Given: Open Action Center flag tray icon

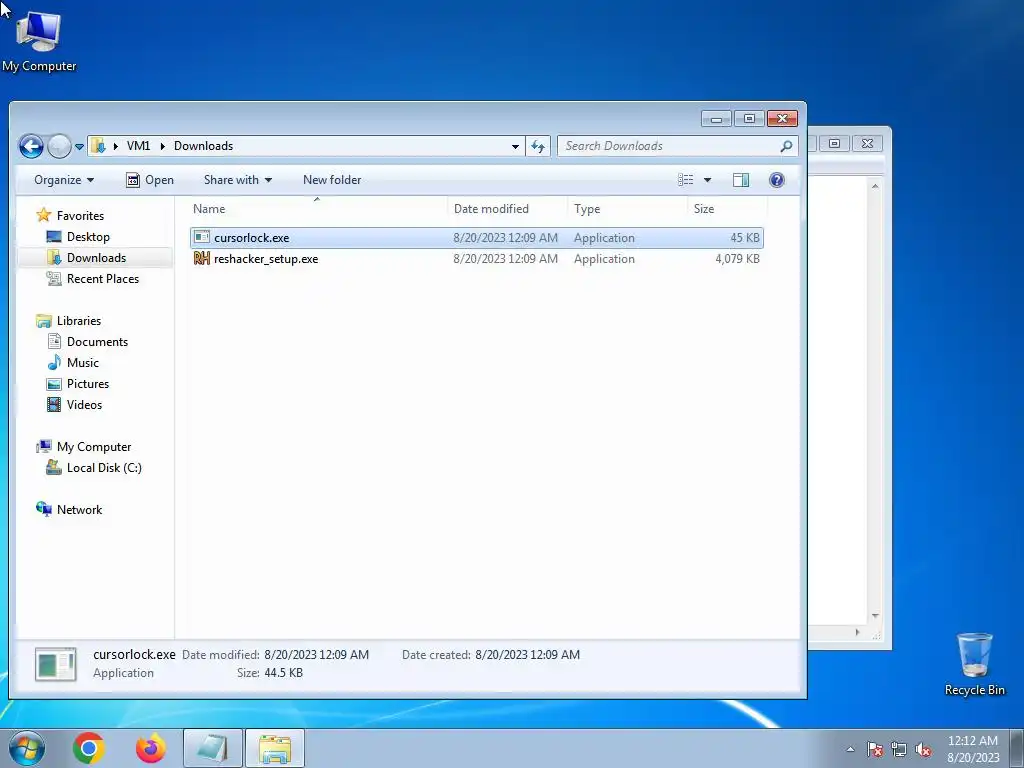Looking at the screenshot, I should coord(874,749).
